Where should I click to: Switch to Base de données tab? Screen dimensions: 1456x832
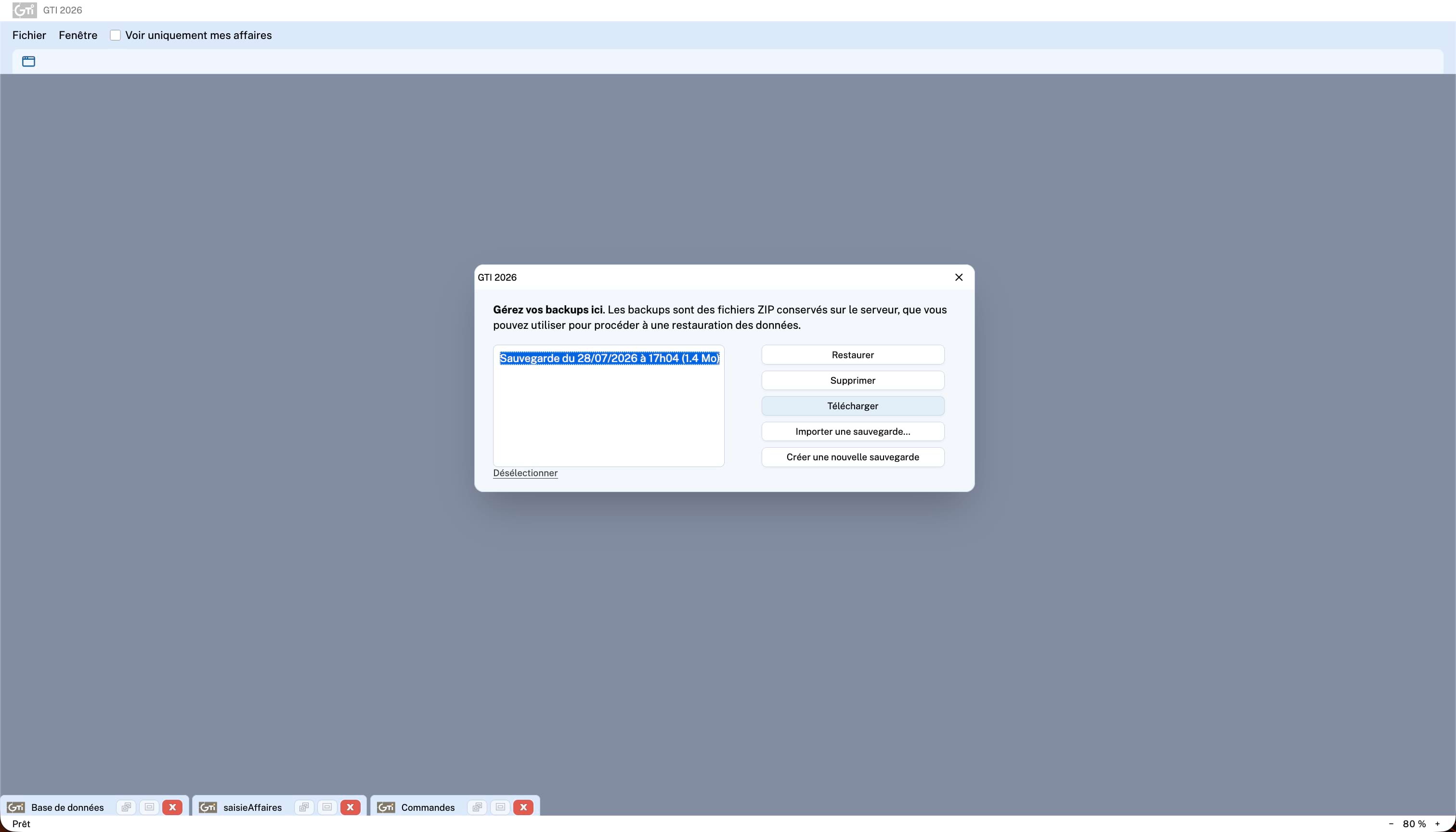click(67, 807)
